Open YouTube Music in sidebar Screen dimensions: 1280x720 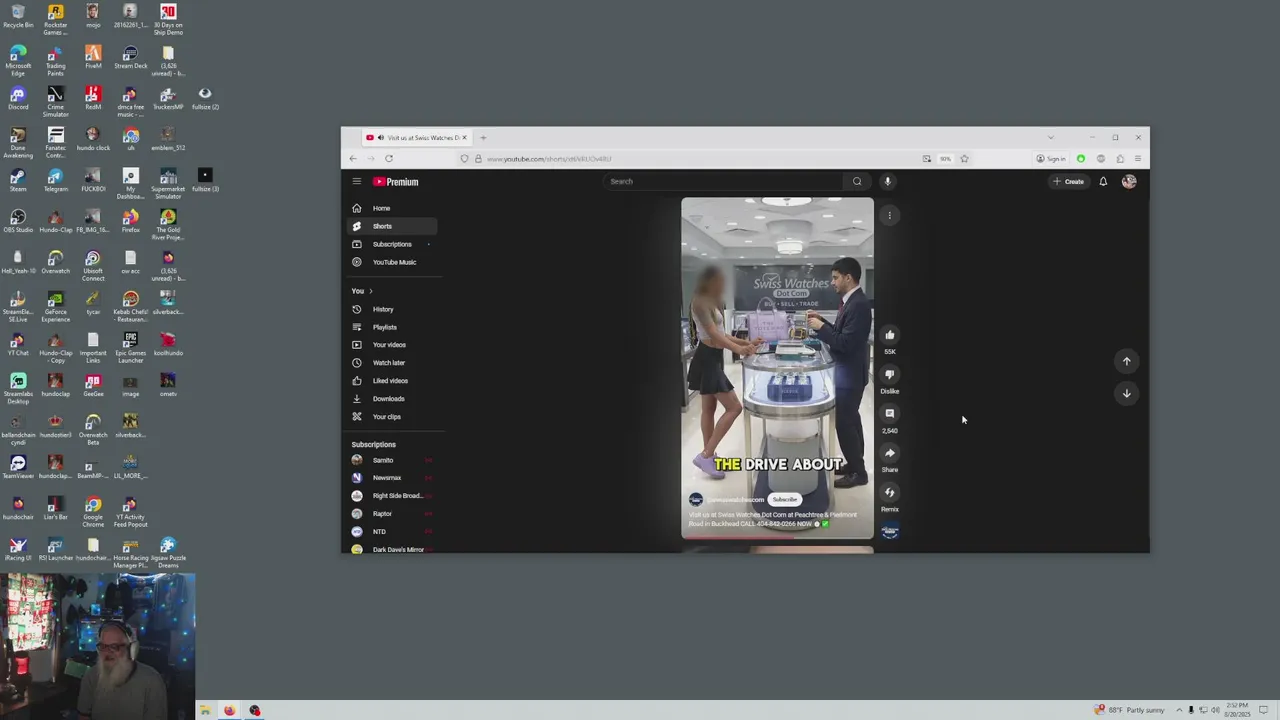(392, 262)
